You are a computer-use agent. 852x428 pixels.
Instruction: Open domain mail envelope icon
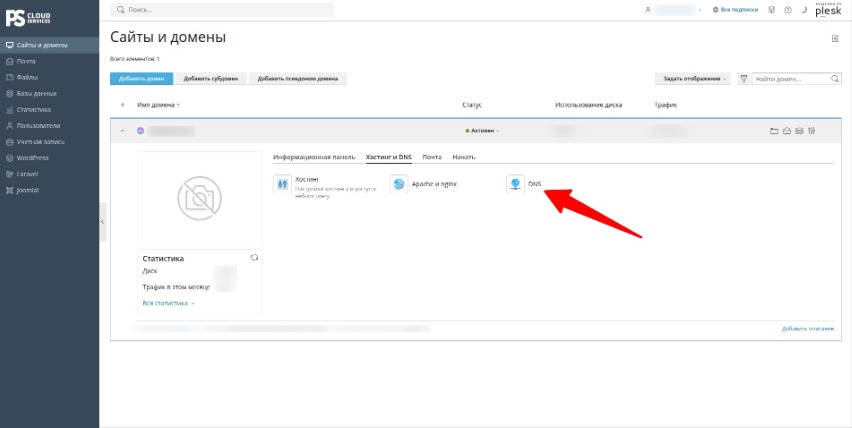tap(786, 131)
